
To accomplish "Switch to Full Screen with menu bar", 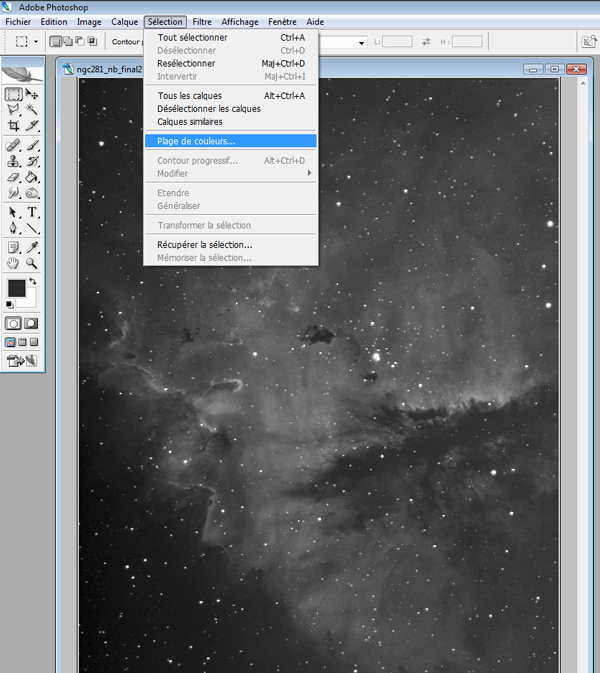I will 22,342.
